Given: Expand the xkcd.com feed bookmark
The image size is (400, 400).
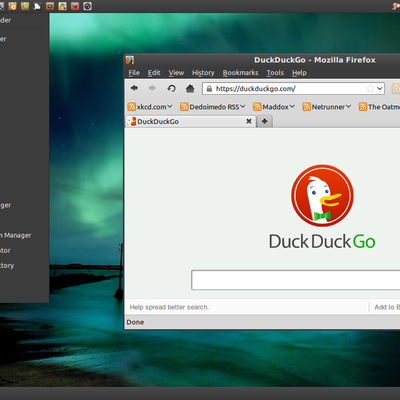Looking at the screenshot, I should [150, 107].
